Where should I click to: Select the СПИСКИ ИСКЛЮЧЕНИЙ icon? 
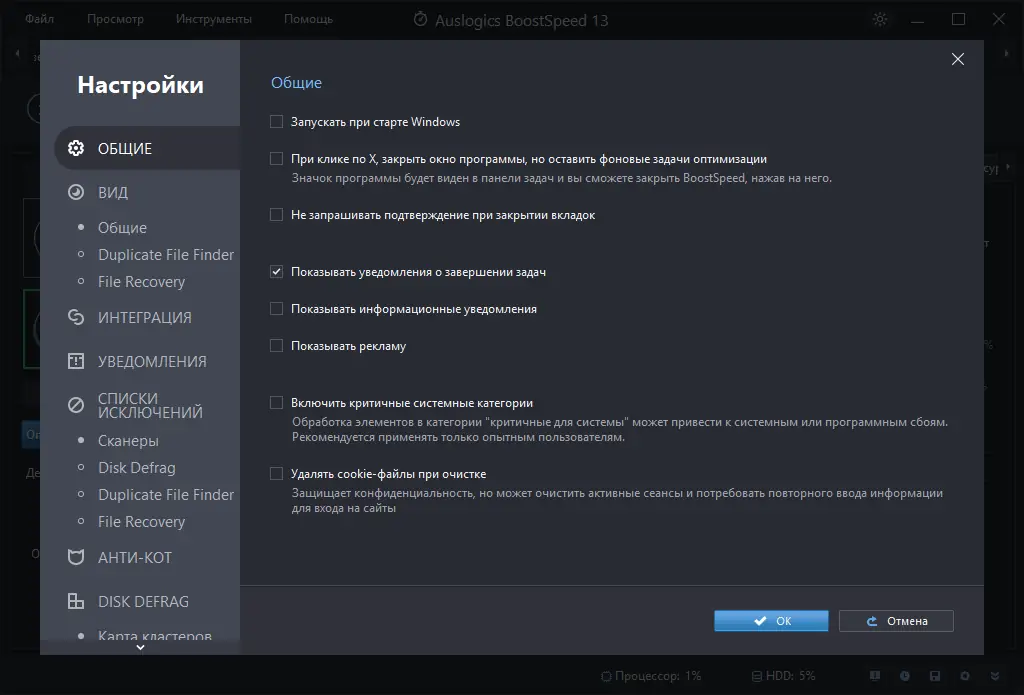click(x=75, y=405)
